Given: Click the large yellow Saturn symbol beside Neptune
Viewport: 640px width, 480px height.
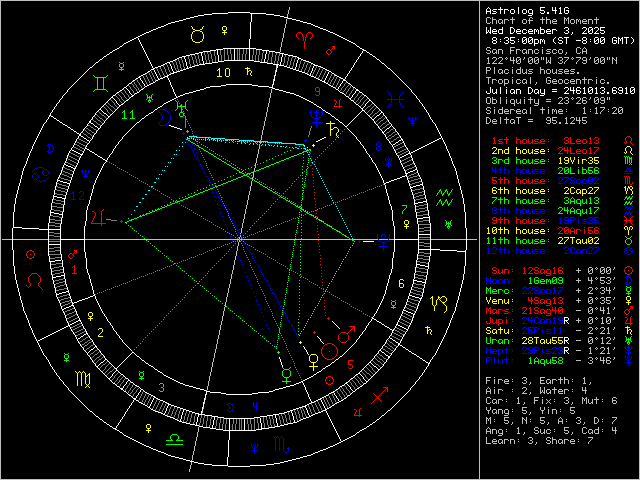Looking at the screenshot, I should click(333, 130).
